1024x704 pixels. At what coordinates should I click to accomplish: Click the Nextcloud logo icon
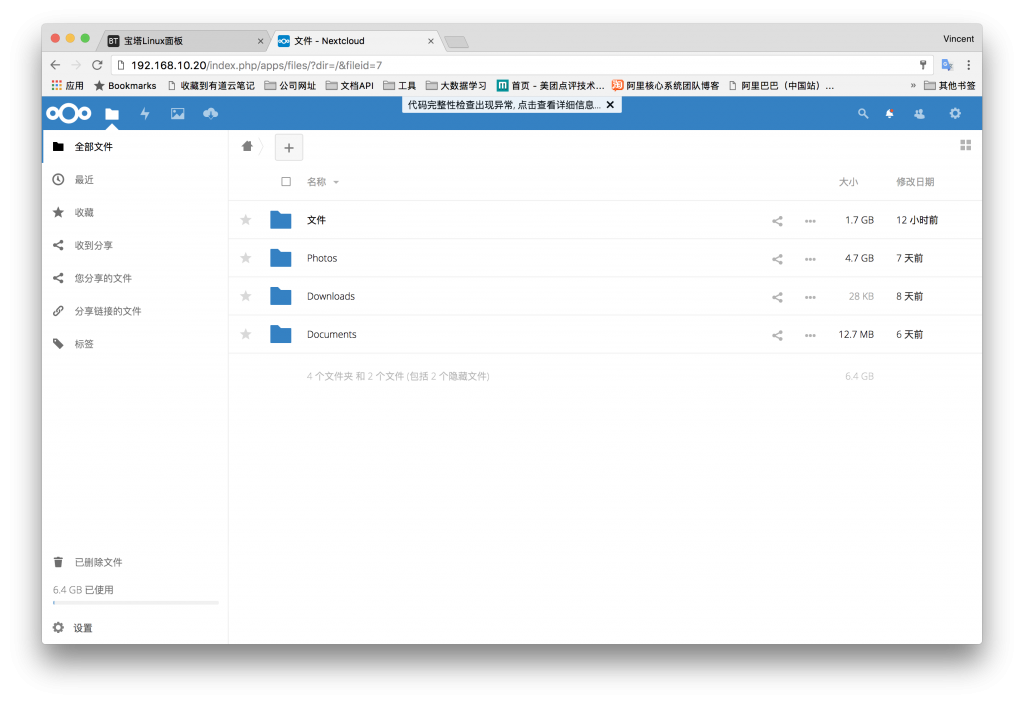69,114
